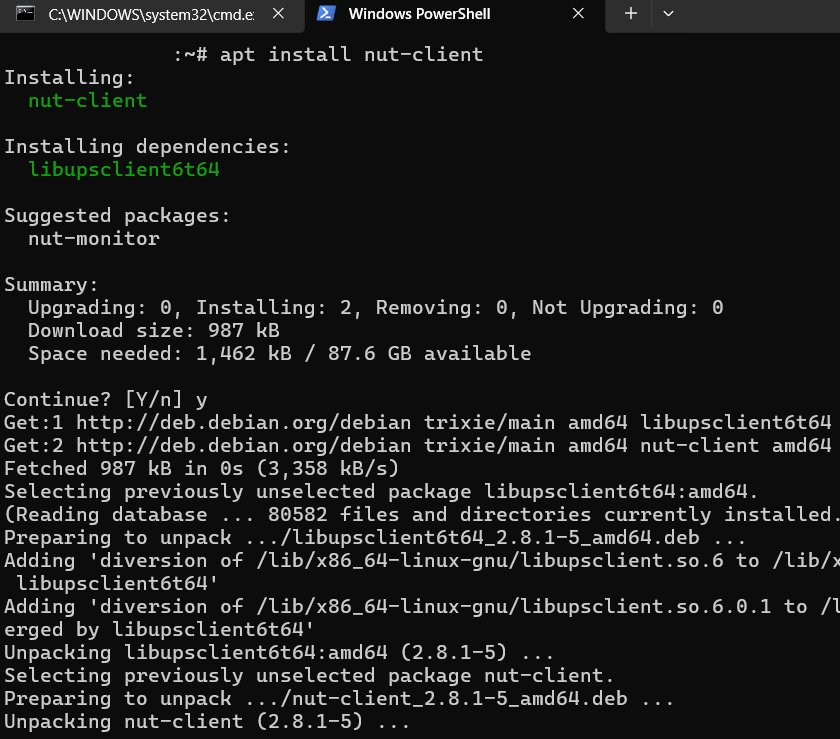Open a new tab with the plus button
This screenshot has width=840, height=739.
click(631, 15)
